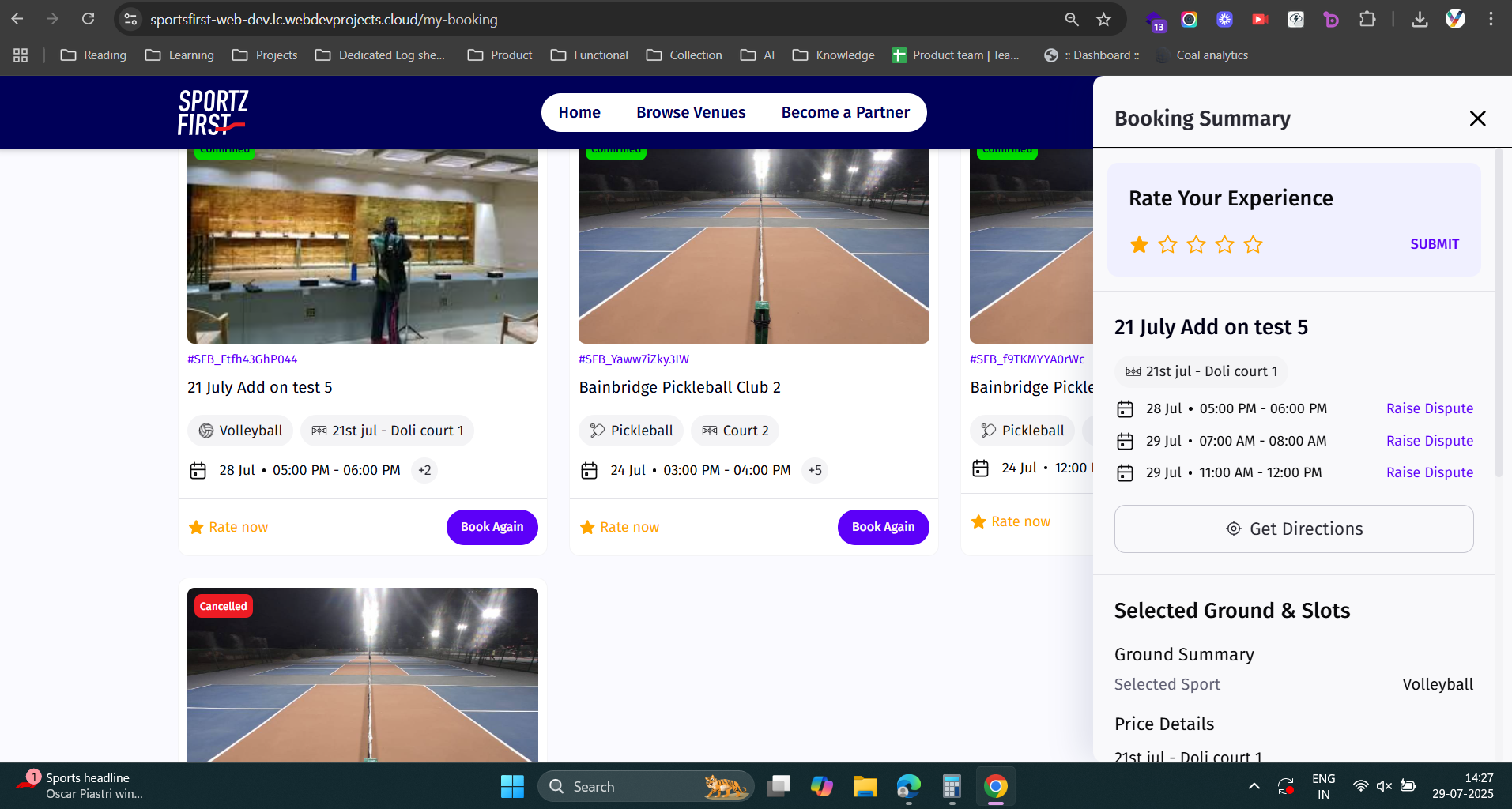Open booking ID #SFB_Yaww7iZky3IW
The width and height of the screenshot is (1512, 809).
pos(633,359)
